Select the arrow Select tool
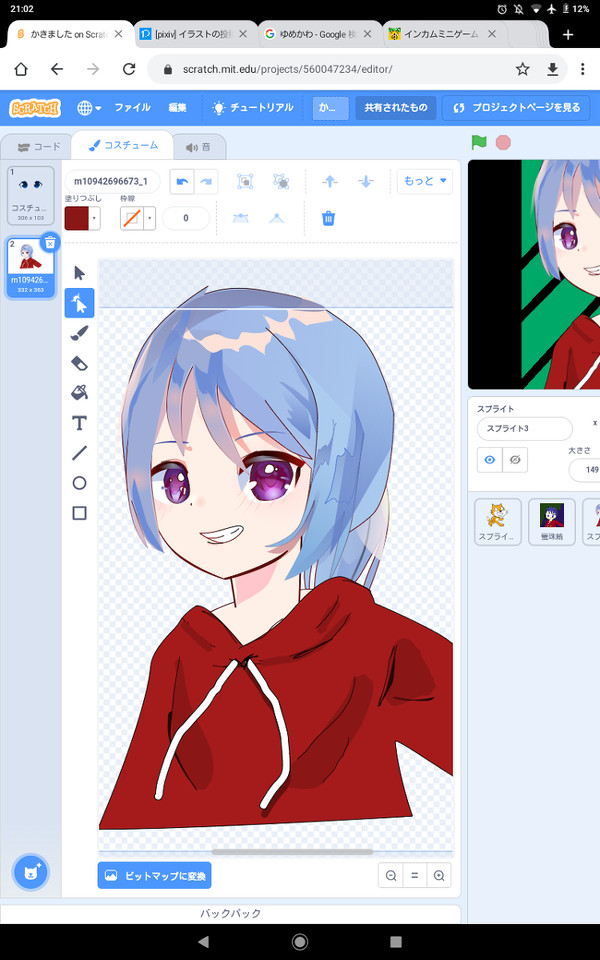Viewport: 600px width, 960px height. point(80,273)
